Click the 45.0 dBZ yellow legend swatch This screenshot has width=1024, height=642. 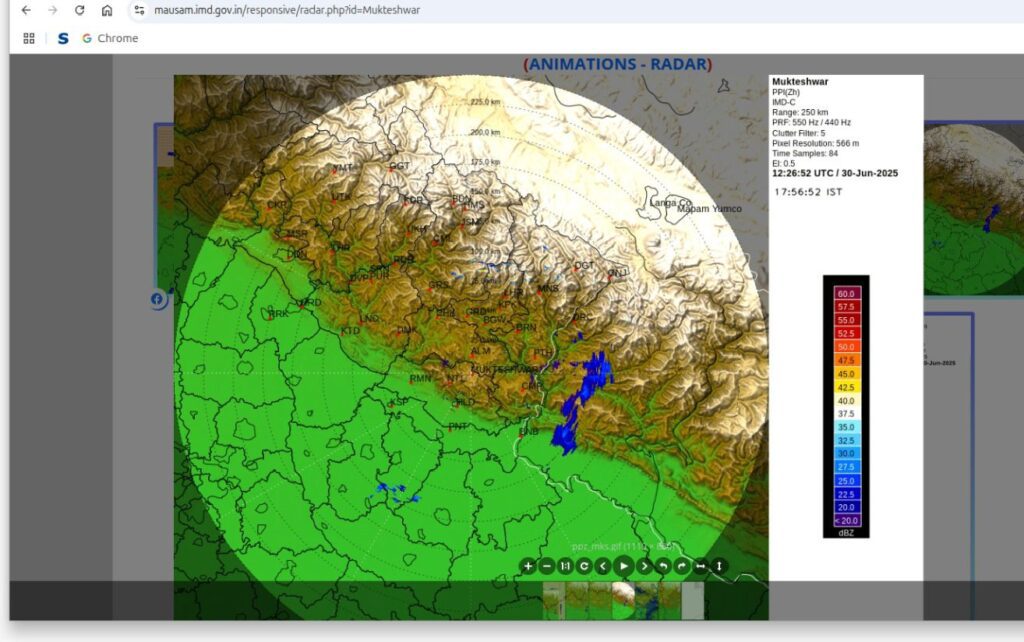click(847, 374)
